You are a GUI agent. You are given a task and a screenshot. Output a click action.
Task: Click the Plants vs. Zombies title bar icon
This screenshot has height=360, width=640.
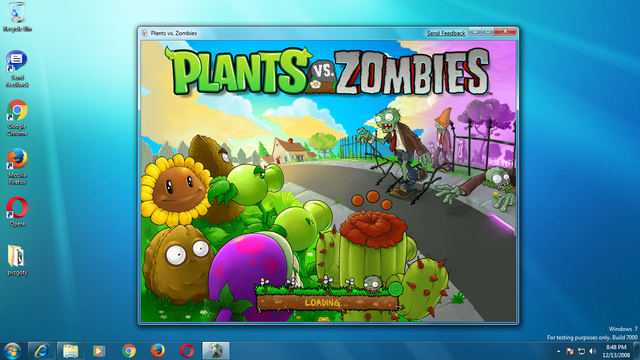[x=144, y=33]
